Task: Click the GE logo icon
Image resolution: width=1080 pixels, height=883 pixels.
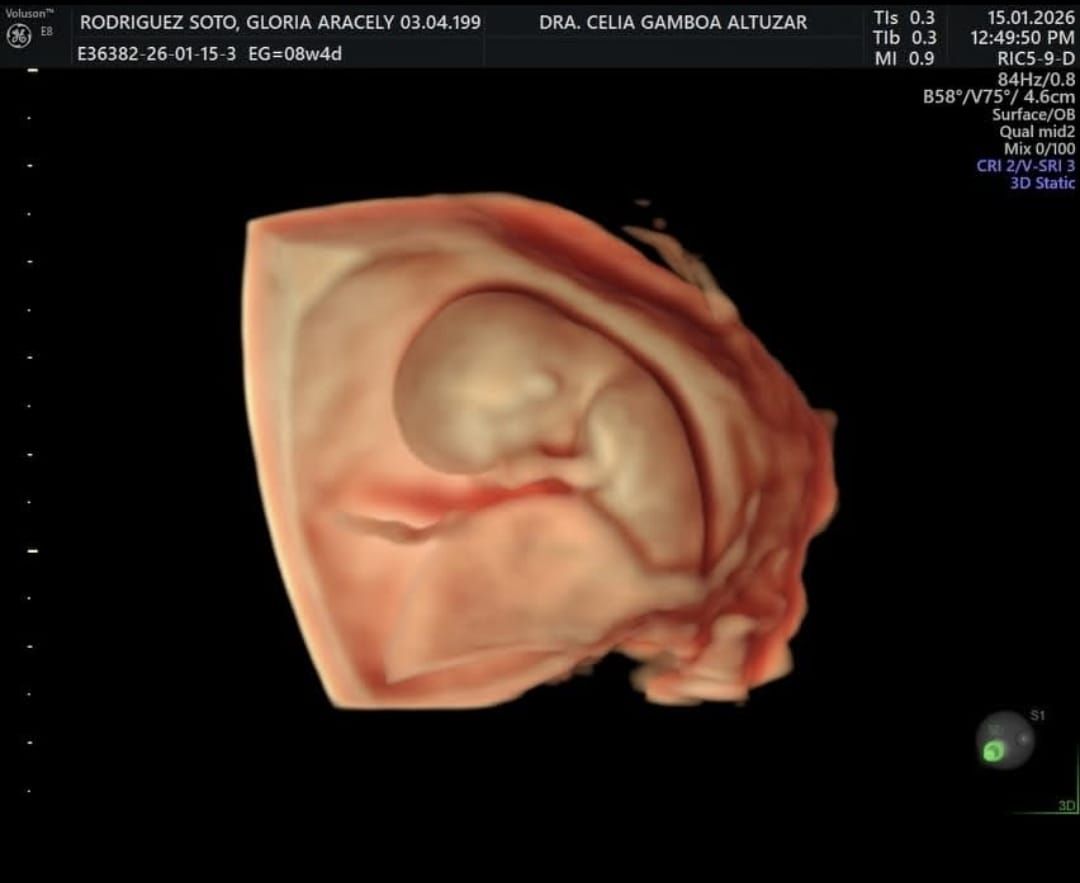Action: pos(17,36)
